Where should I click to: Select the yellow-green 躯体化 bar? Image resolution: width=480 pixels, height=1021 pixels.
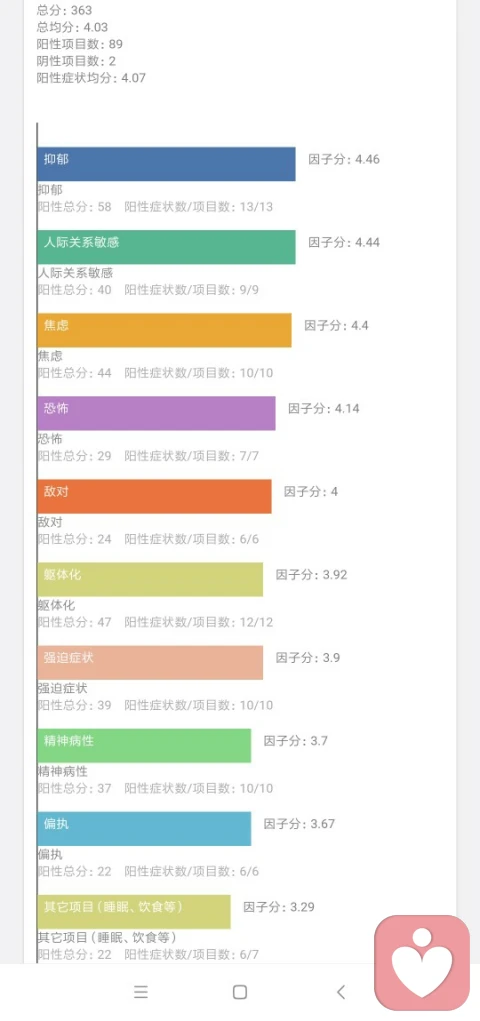point(150,579)
